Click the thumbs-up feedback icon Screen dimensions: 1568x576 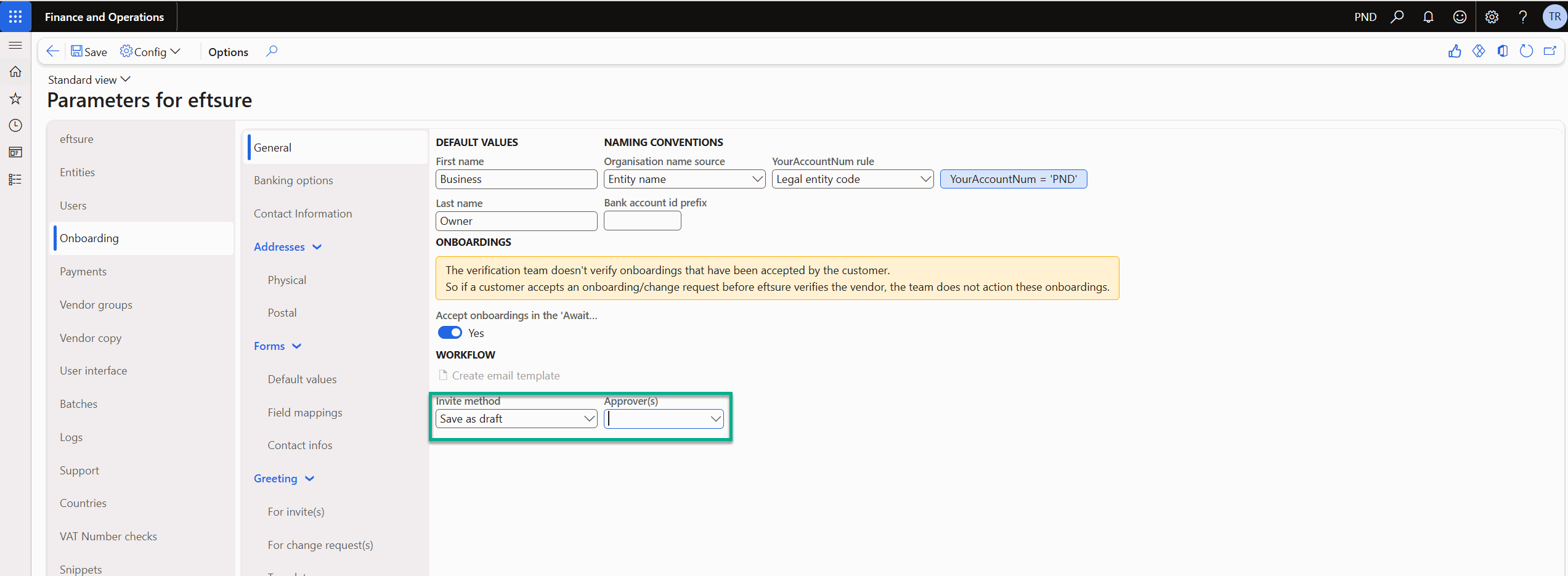1455,51
